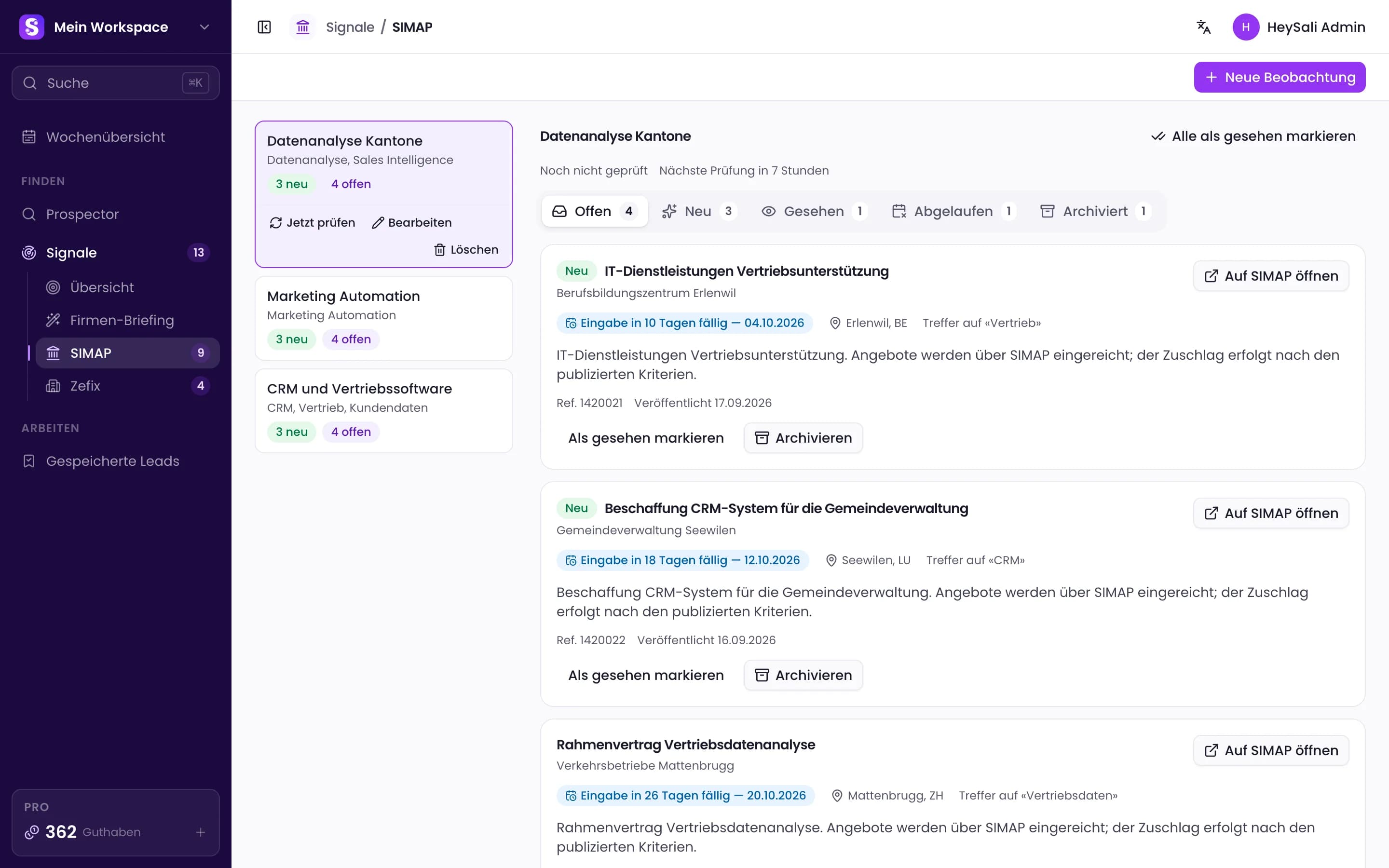Archive the Beschaffung CRM-System tender
Image resolution: width=1389 pixels, height=868 pixels.
(803, 675)
